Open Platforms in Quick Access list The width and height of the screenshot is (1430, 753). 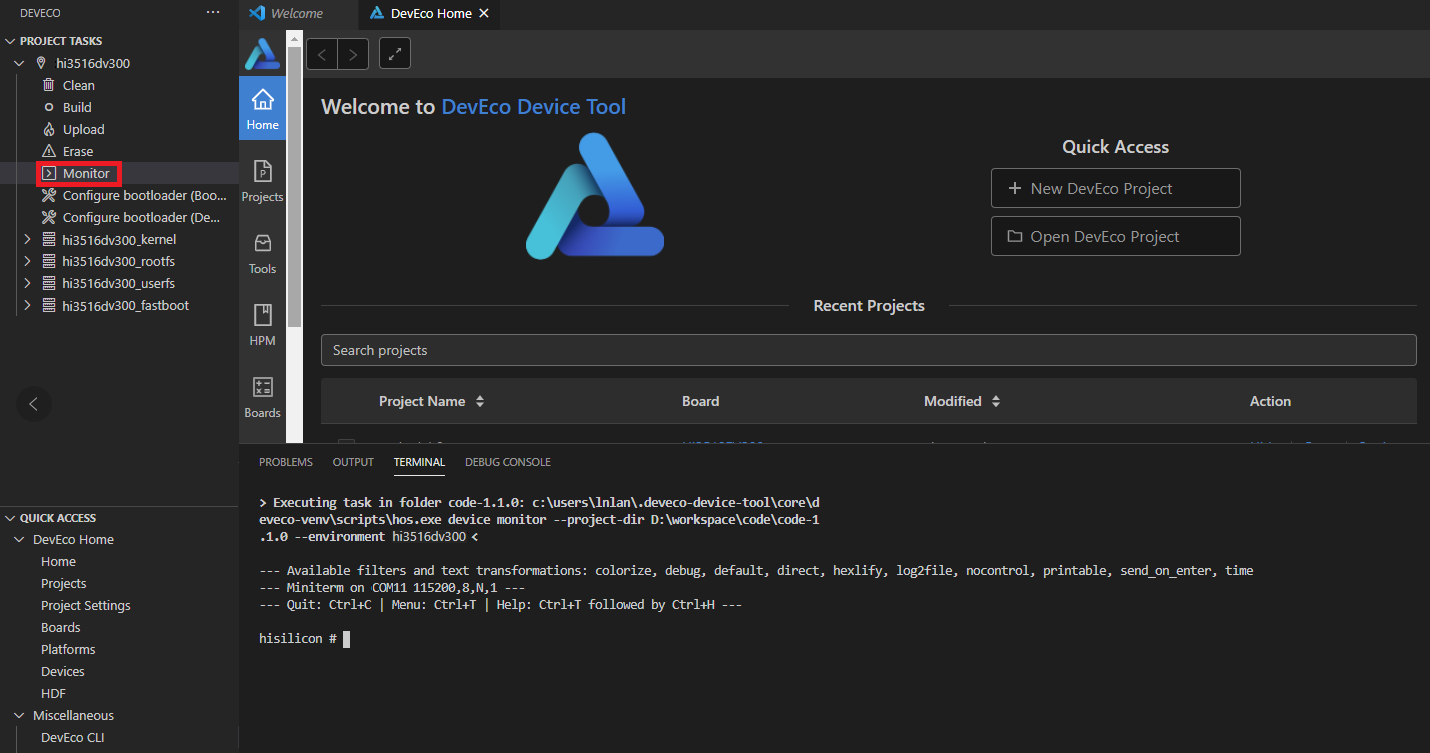(x=68, y=649)
